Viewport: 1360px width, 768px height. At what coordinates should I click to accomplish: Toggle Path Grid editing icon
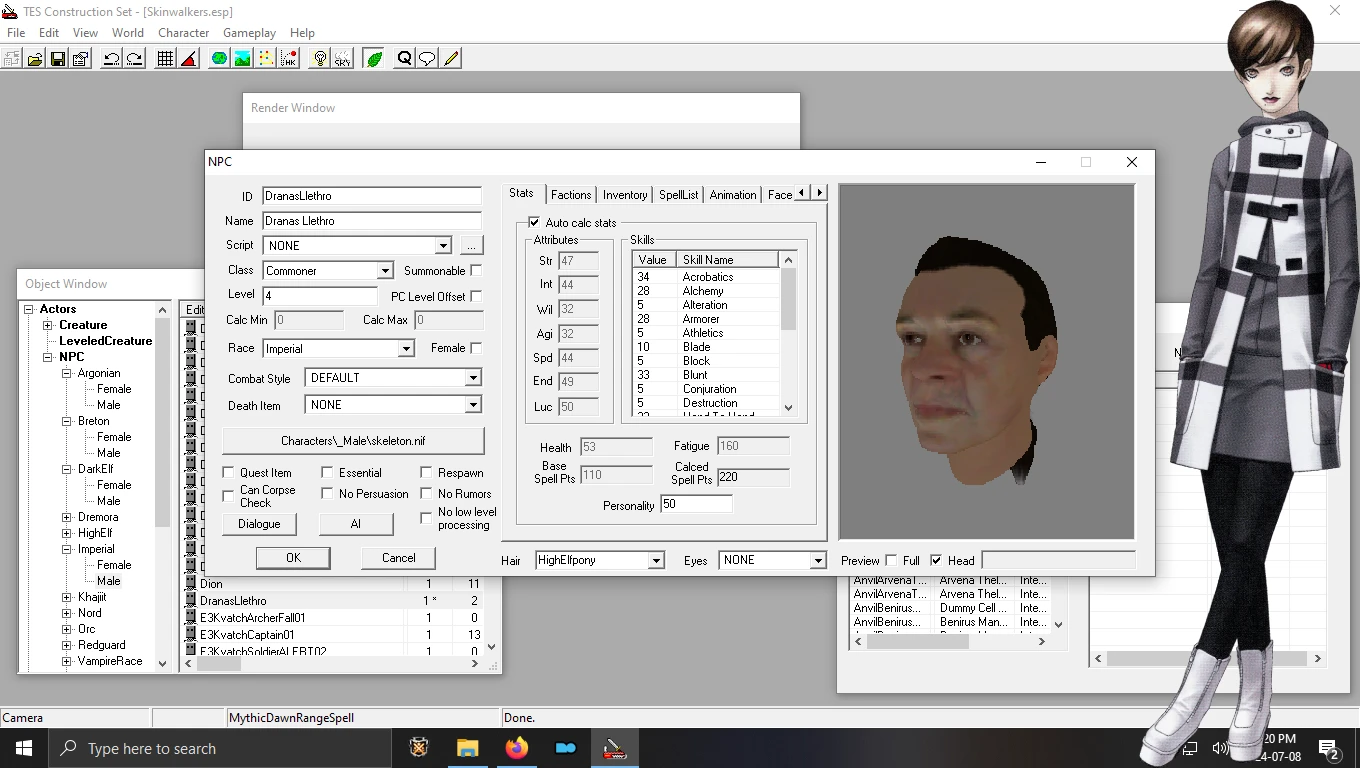point(265,59)
